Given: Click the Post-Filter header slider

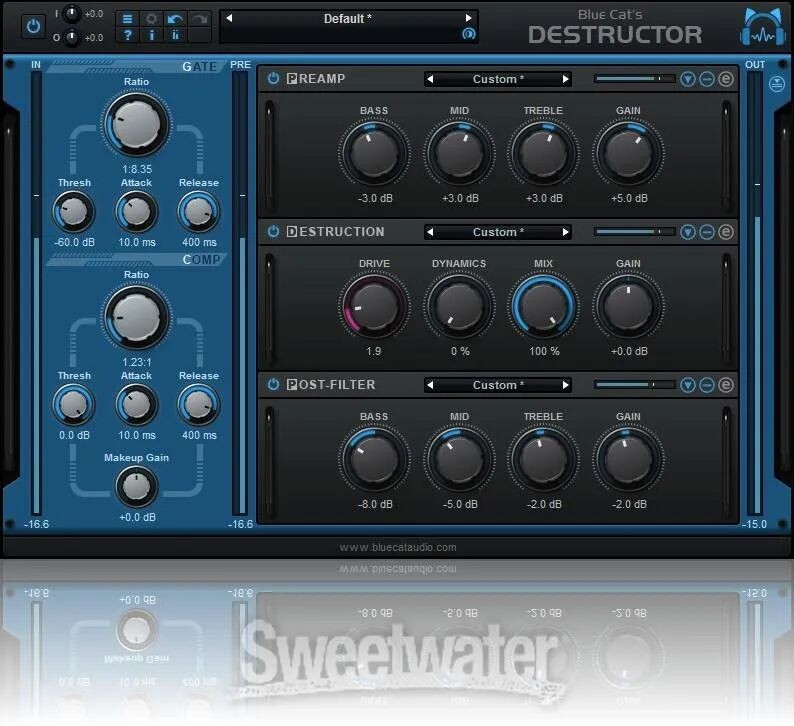Looking at the screenshot, I should [x=634, y=385].
